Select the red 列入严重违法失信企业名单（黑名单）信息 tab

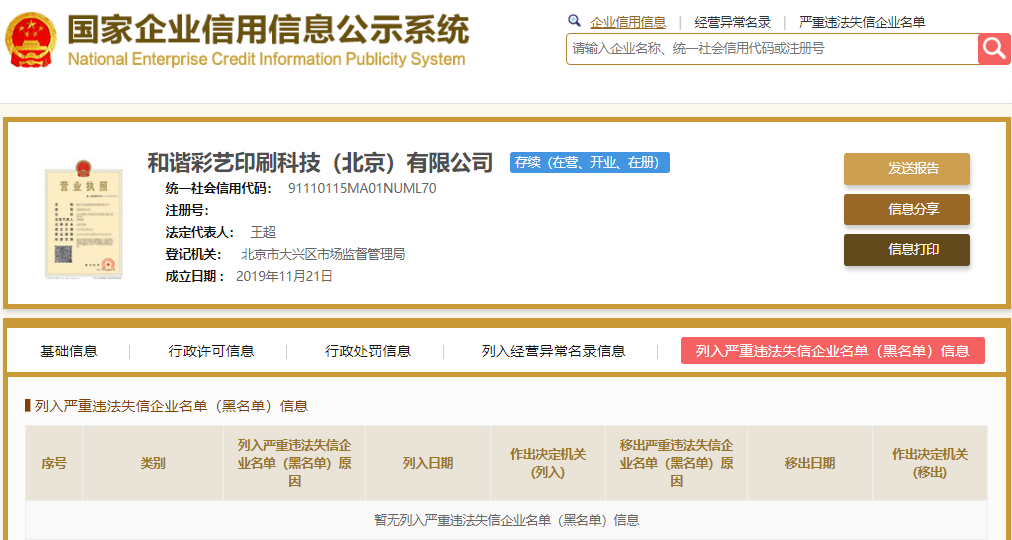(x=833, y=350)
